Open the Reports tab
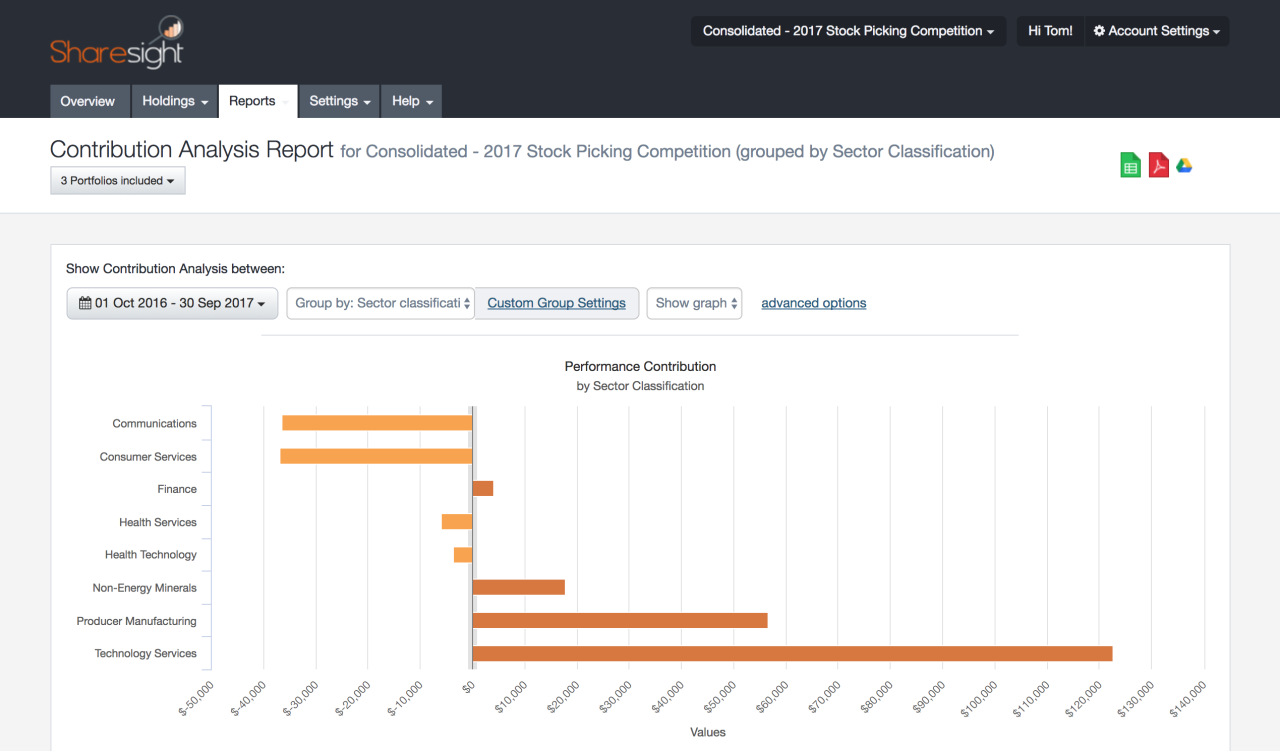Image resolution: width=1280 pixels, height=751 pixels. pos(258,101)
